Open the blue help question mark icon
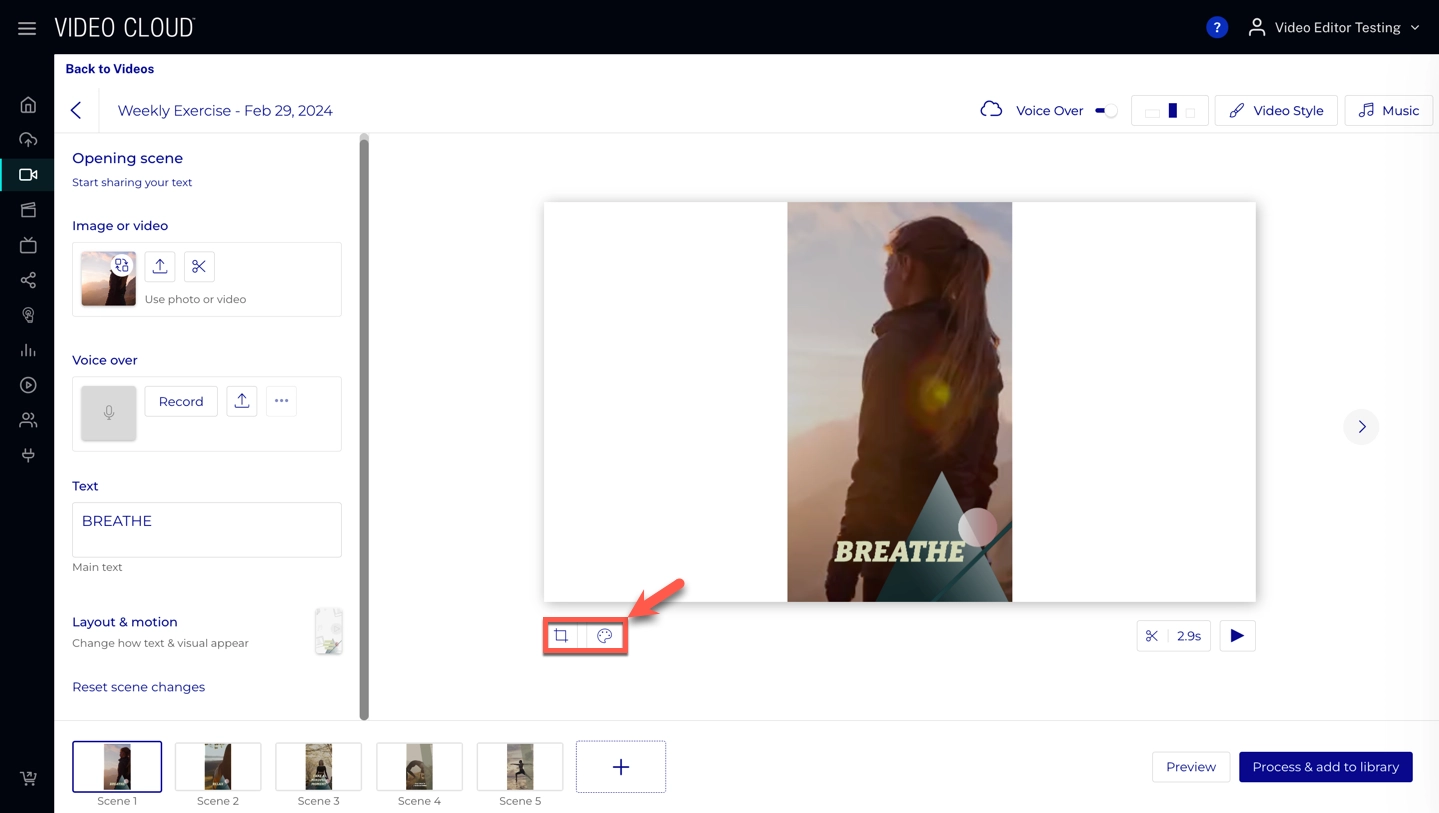The image size is (1439, 813). coord(1216,27)
